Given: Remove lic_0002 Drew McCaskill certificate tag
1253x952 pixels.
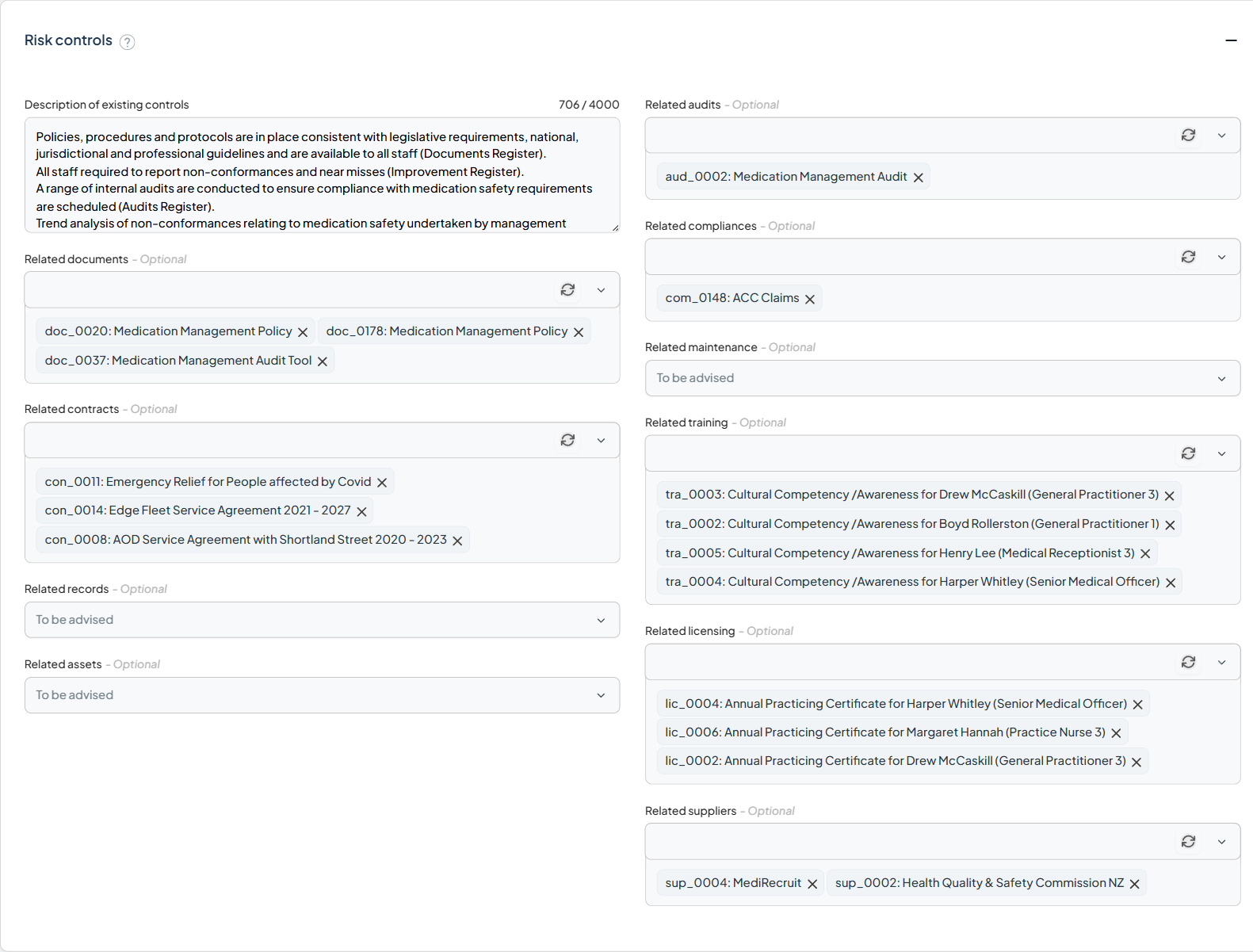Looking at the screenshot, I should coord(1136,762).
